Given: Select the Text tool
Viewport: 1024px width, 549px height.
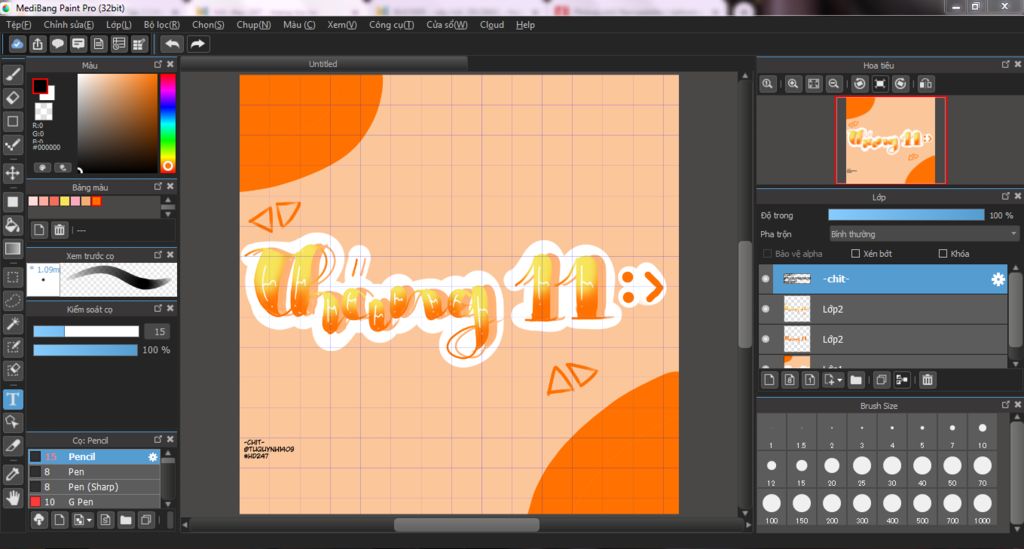Looking at the screenshot, I should click(x=13, y=399).
